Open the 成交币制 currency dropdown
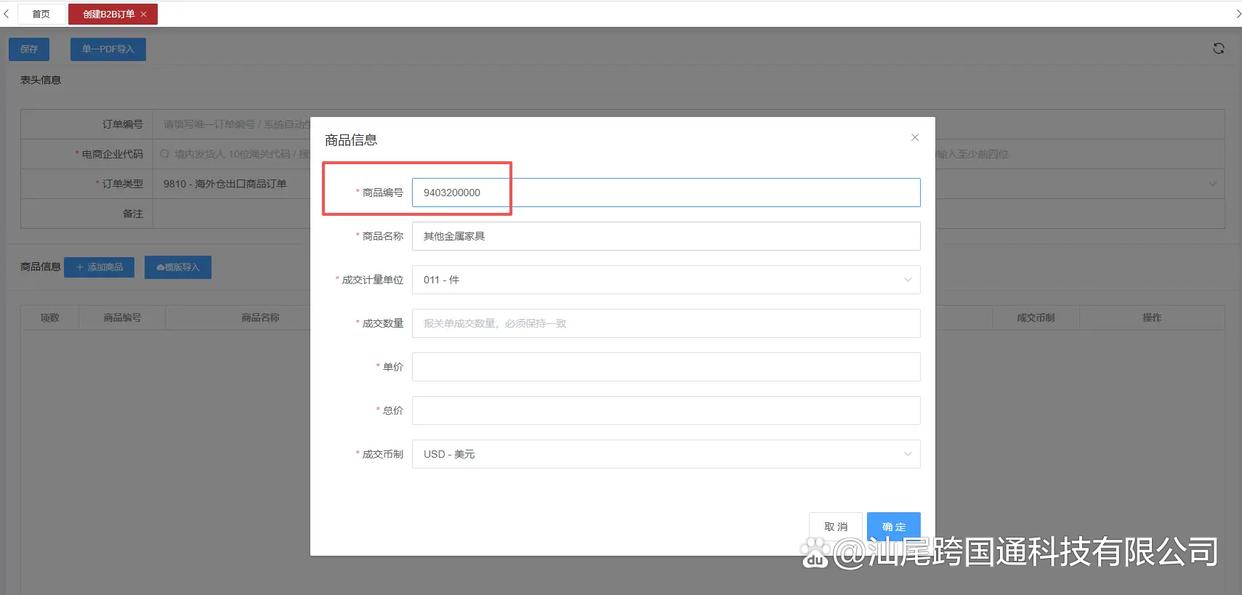The width and height of the screenshot is (1242, 595). (665, 454)
